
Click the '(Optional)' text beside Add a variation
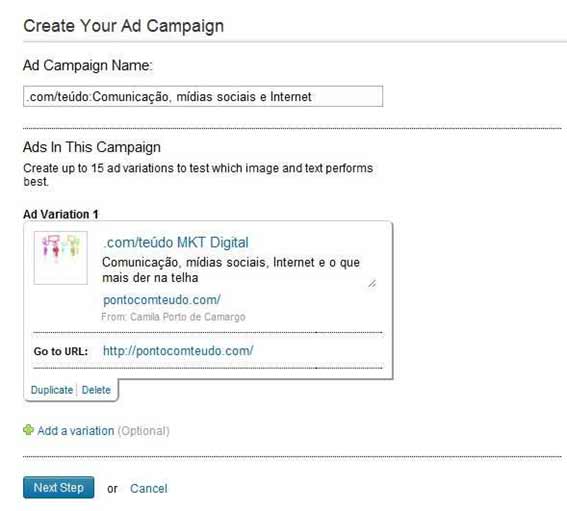click(x=144, y=431)
